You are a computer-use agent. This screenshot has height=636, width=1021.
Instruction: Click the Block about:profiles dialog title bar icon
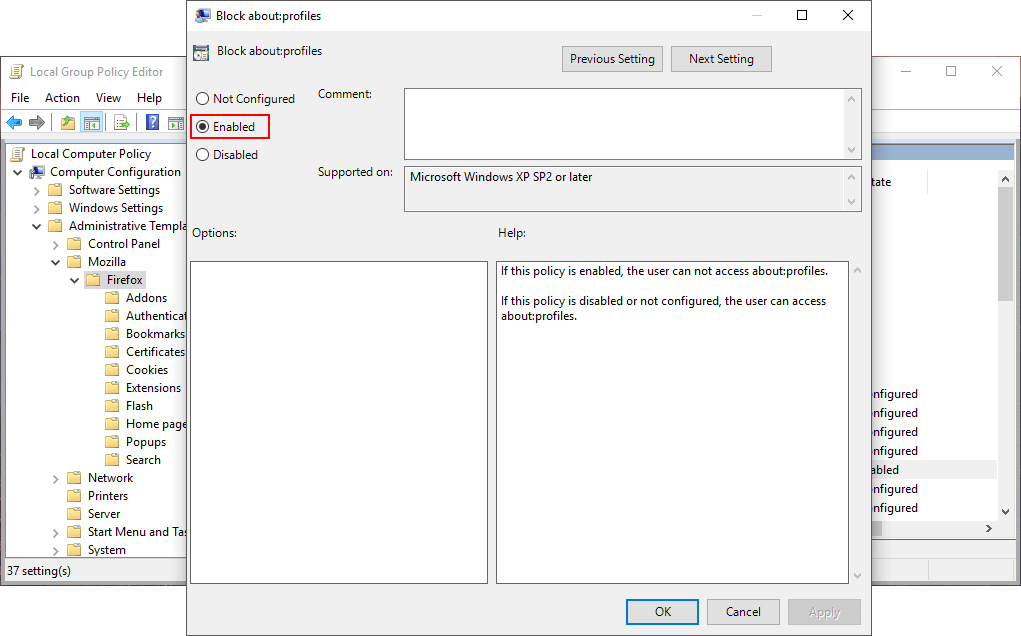click(x=203, y=16)
